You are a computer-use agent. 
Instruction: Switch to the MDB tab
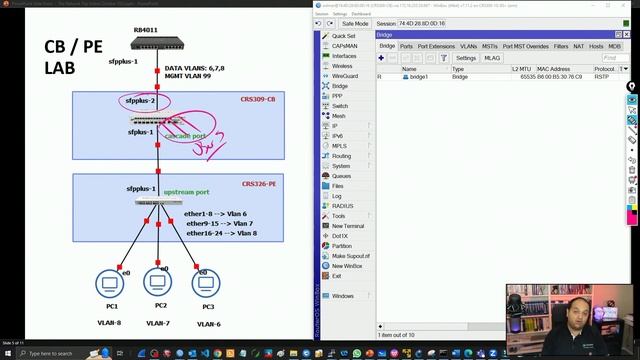coord(614,47)
